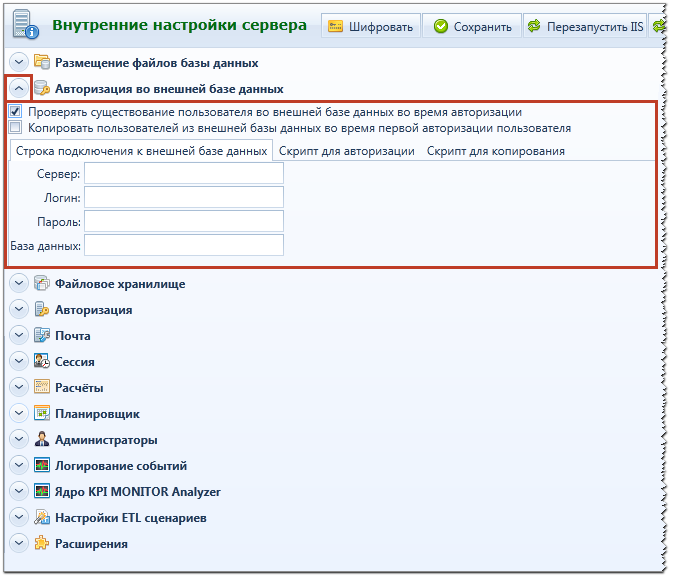The image size is (676, 576).
Task: Click the Расчёты heading text
Action: click(x=79, y=388)
